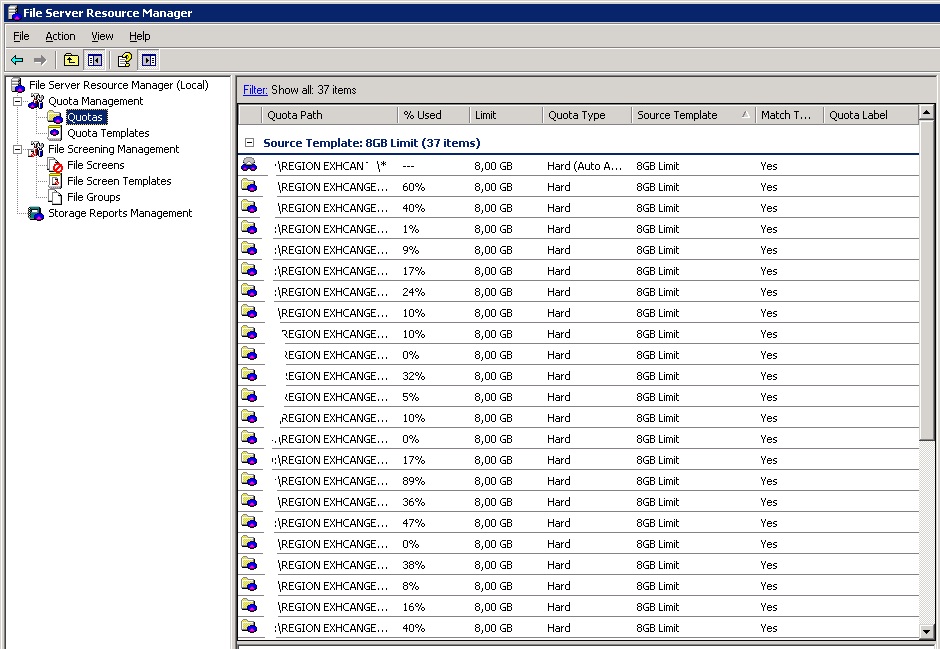Collapse the Quota Management tree node

(x=17, y=101)
